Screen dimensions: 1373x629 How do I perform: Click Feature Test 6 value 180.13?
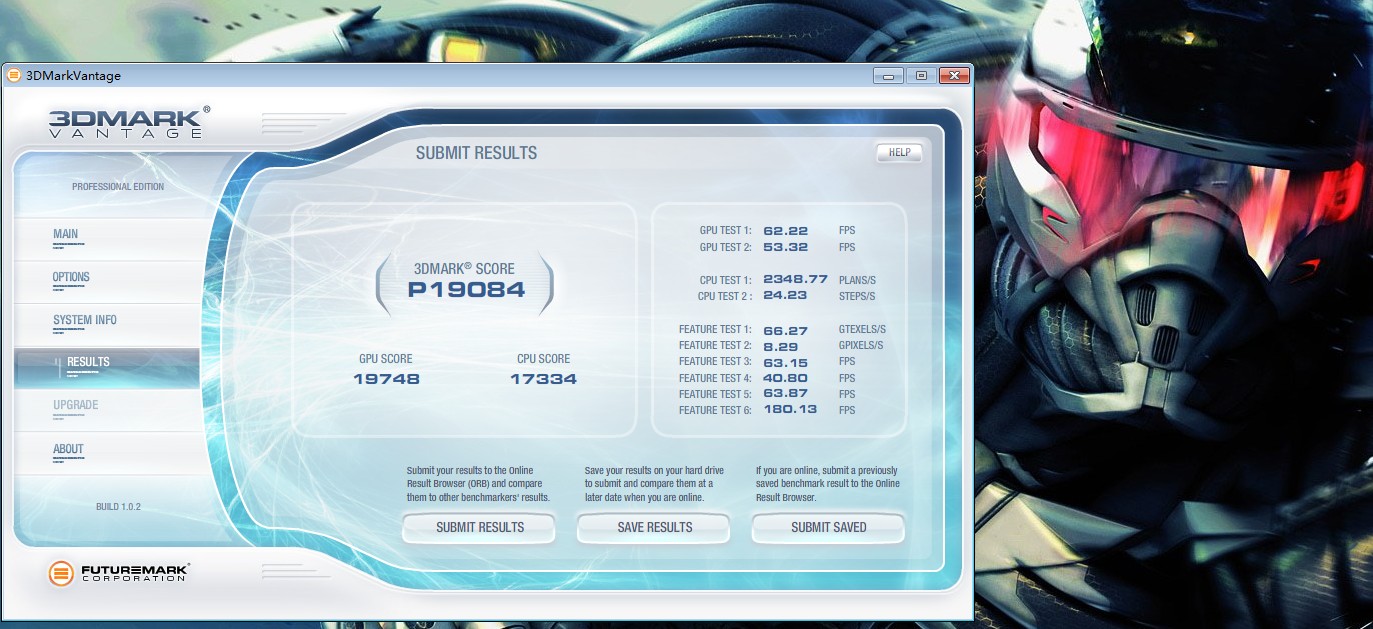(x=790, y=410)
